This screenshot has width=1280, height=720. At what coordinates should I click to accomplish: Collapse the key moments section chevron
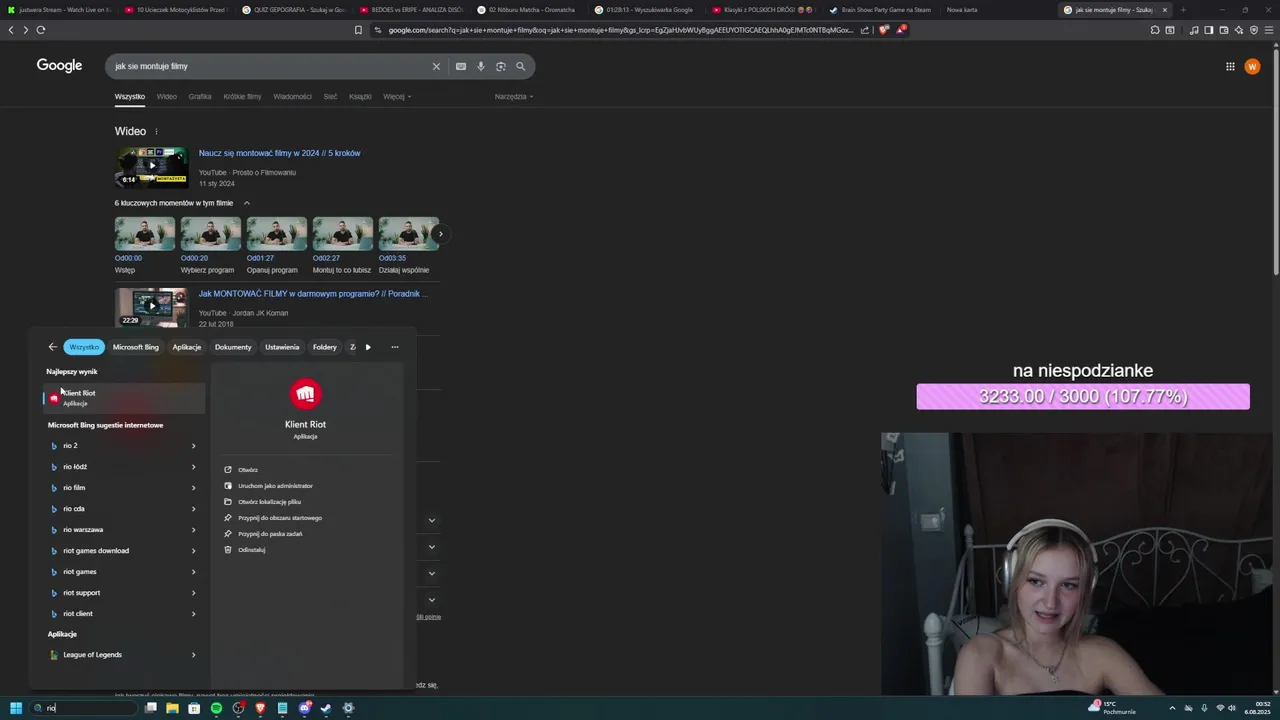(x=247, y=203)
